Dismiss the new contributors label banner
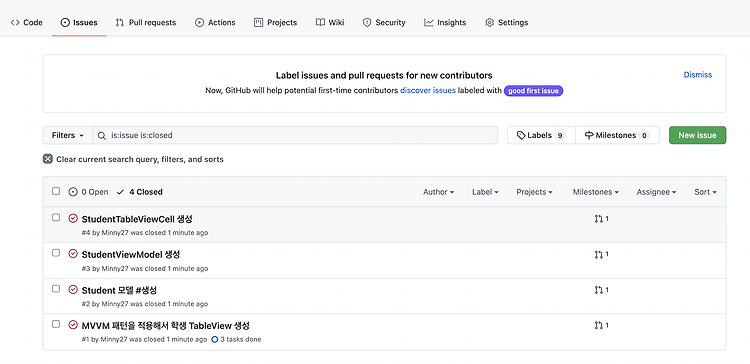The height and width of the screenshot is (364, 750). coord(697,75)
